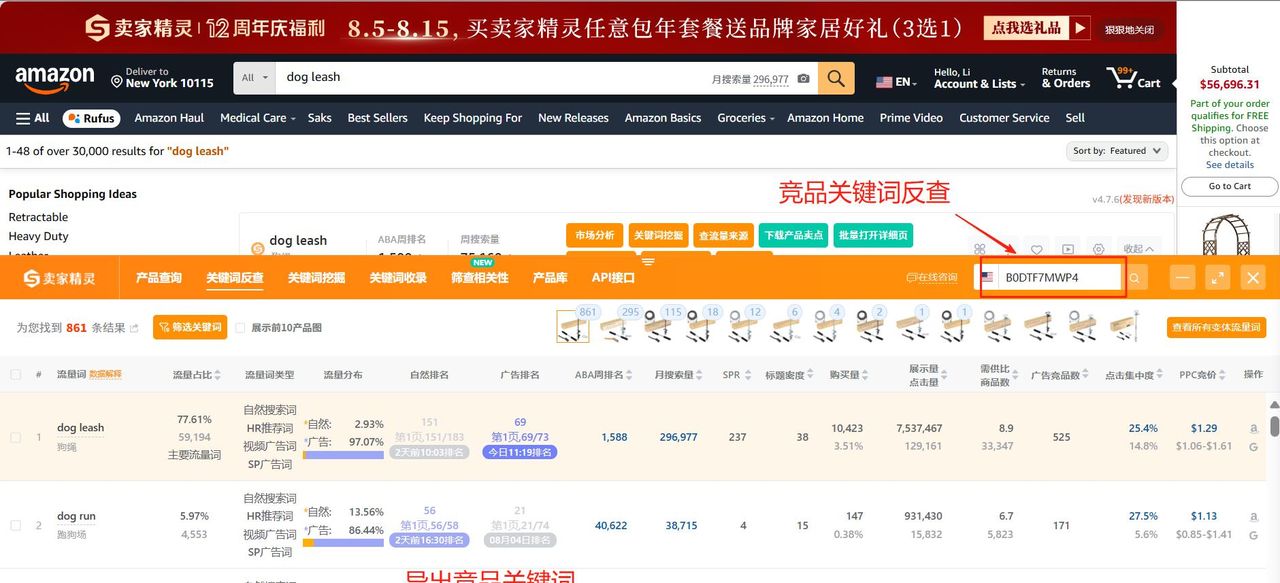This screenshot has width=1280, height=583.
Task: Click traffic distribution bar in dog run row
Action: [343, 543]
